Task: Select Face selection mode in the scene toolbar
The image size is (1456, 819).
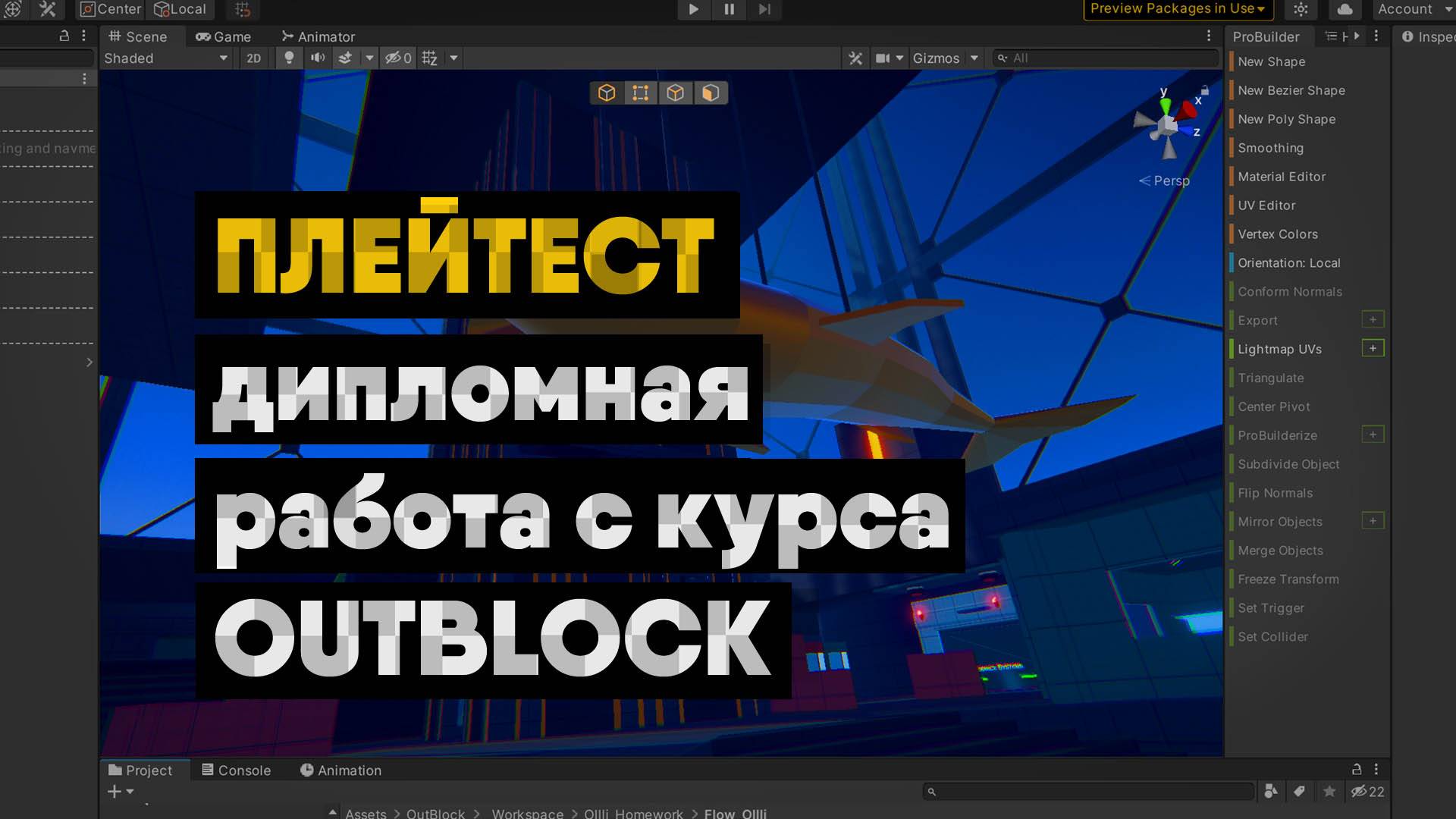Action: point(710,93)
